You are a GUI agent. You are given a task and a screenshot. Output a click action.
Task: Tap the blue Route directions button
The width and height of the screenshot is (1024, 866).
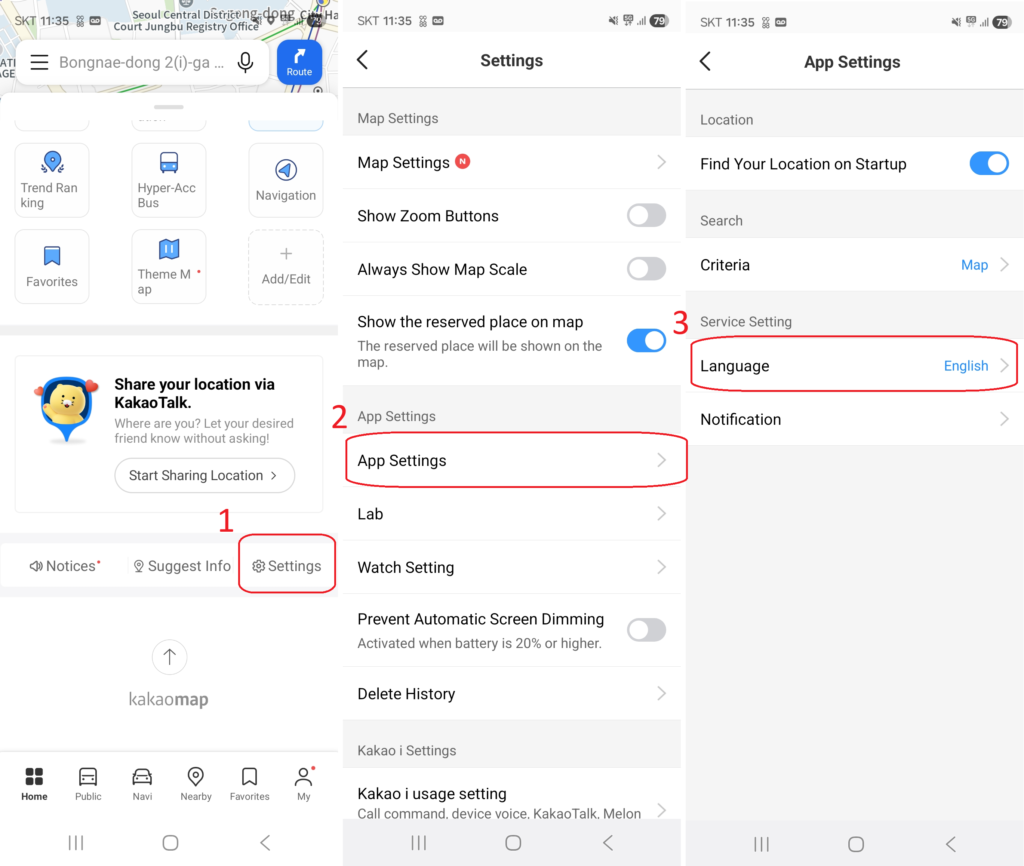pyautogui.click(x=299, y=62)
